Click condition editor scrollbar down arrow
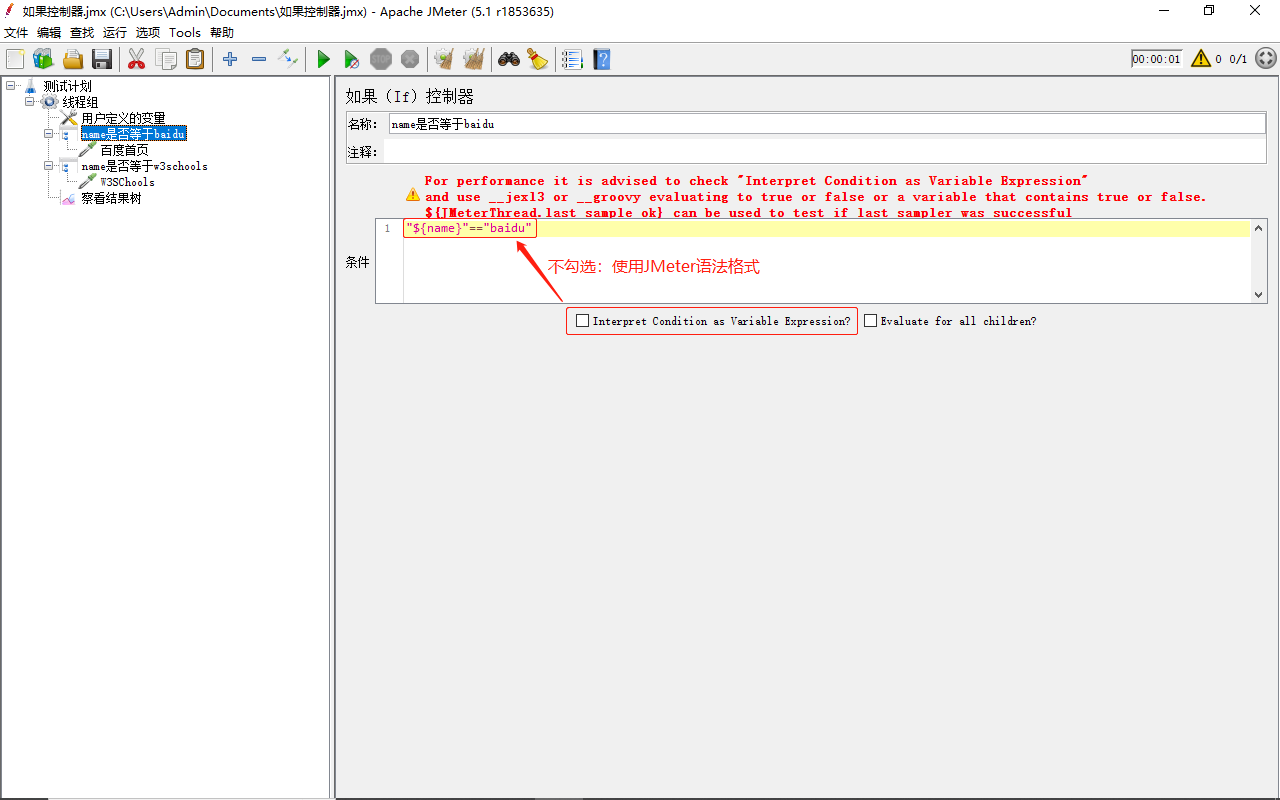Screen dimensions: 1280x800 point(1259,295)
